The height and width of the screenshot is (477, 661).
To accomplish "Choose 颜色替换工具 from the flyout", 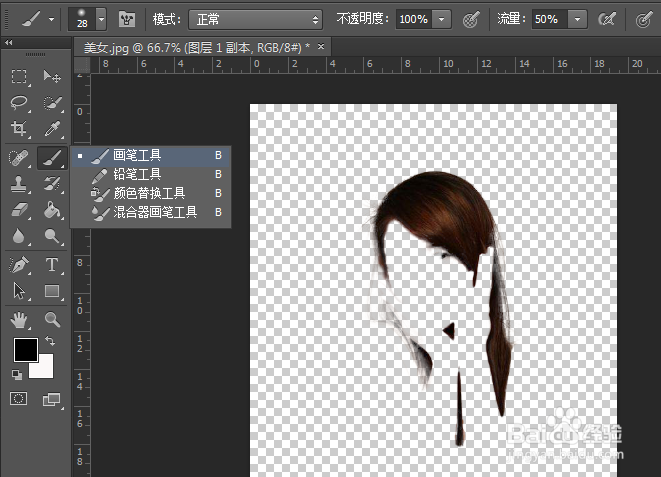I will coord(150,193).
